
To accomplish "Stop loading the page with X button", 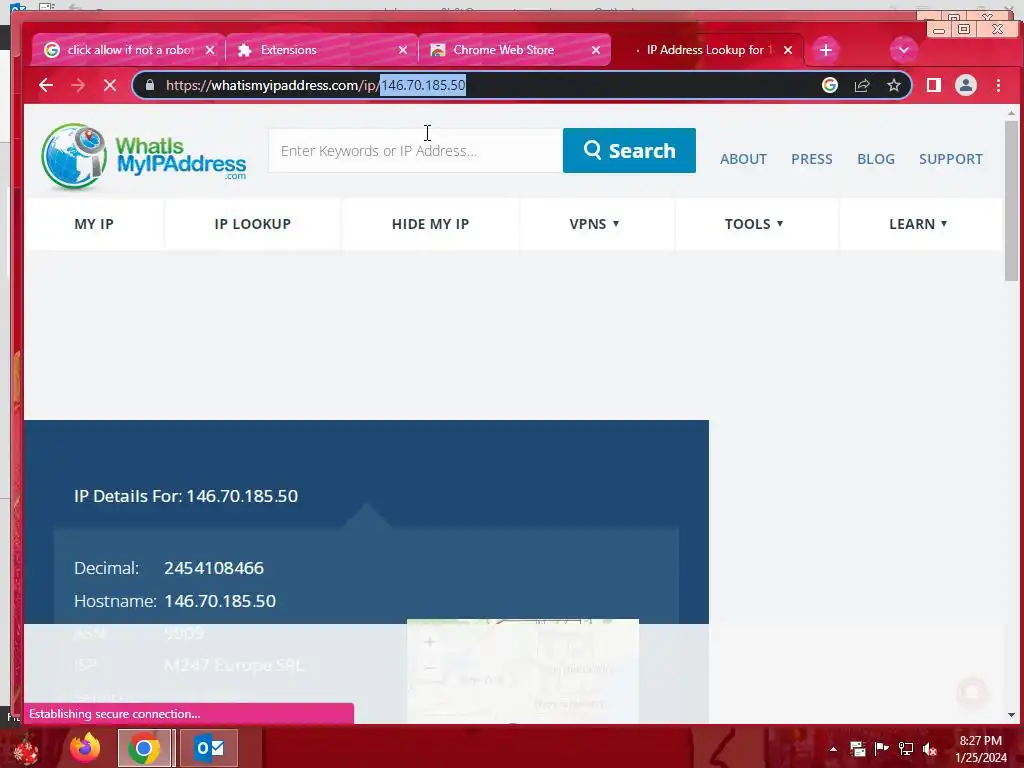I will click(110, 85).
